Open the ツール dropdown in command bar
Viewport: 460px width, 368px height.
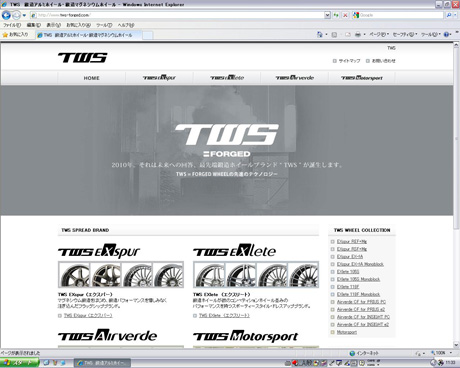[x=431, y=34]
